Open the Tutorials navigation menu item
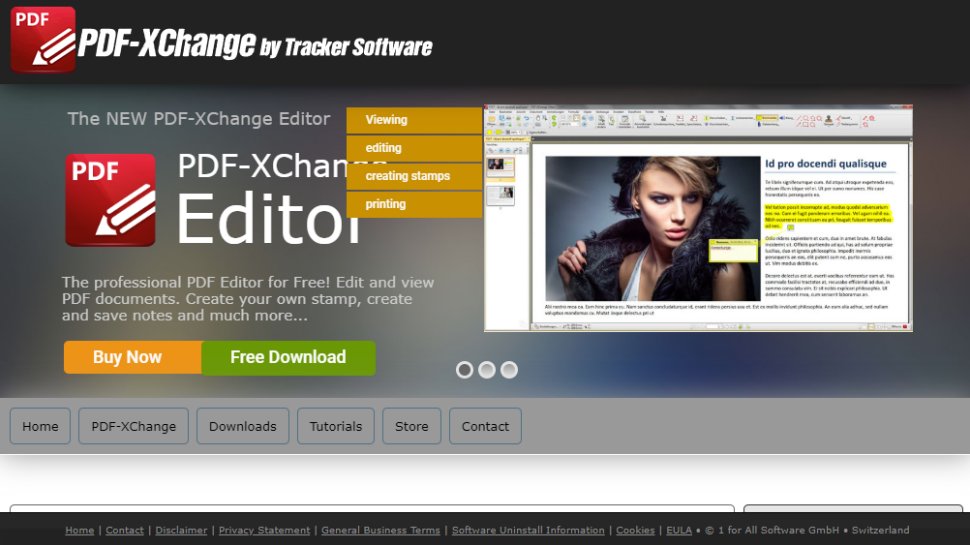This screenshot has width=970, height=545. (336, 426)
